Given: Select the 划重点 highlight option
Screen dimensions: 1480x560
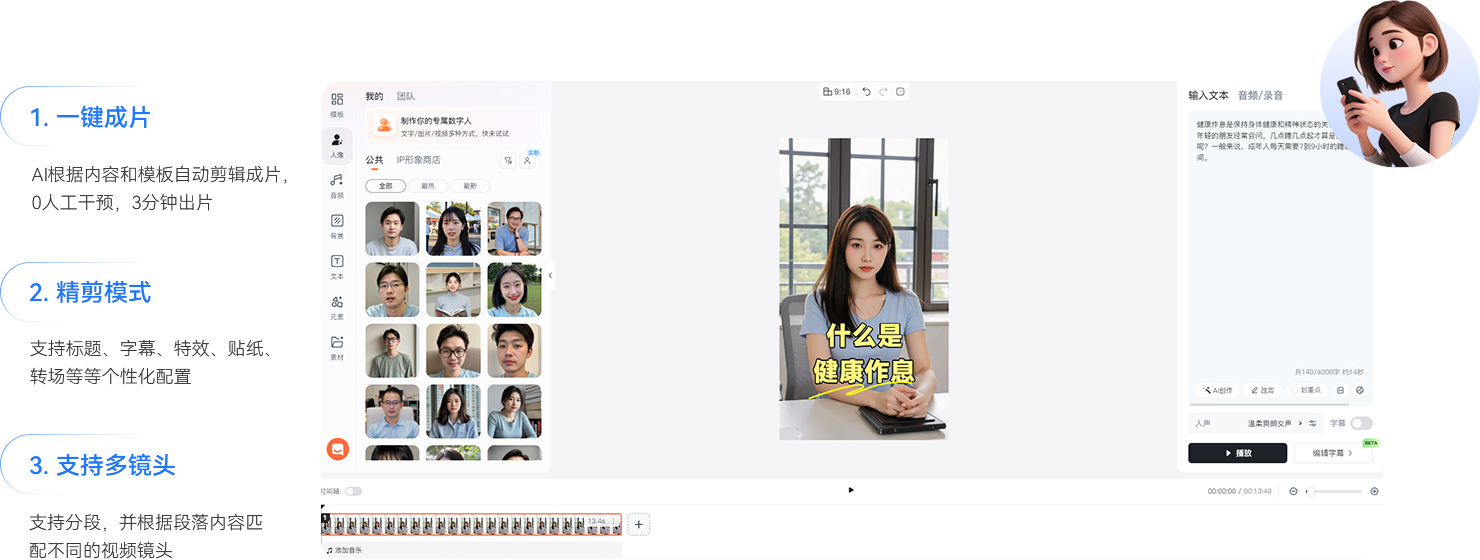Looking at the screenshot, I should (1305, 390).
